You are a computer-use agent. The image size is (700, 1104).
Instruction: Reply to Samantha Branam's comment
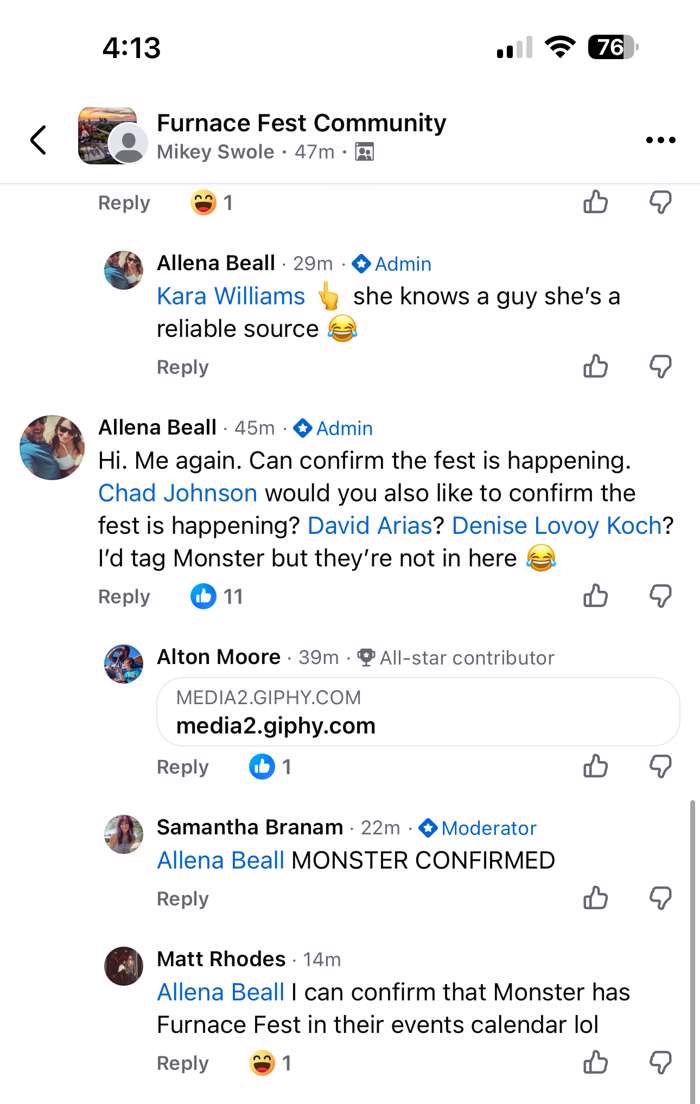click(x=182, y=899)
